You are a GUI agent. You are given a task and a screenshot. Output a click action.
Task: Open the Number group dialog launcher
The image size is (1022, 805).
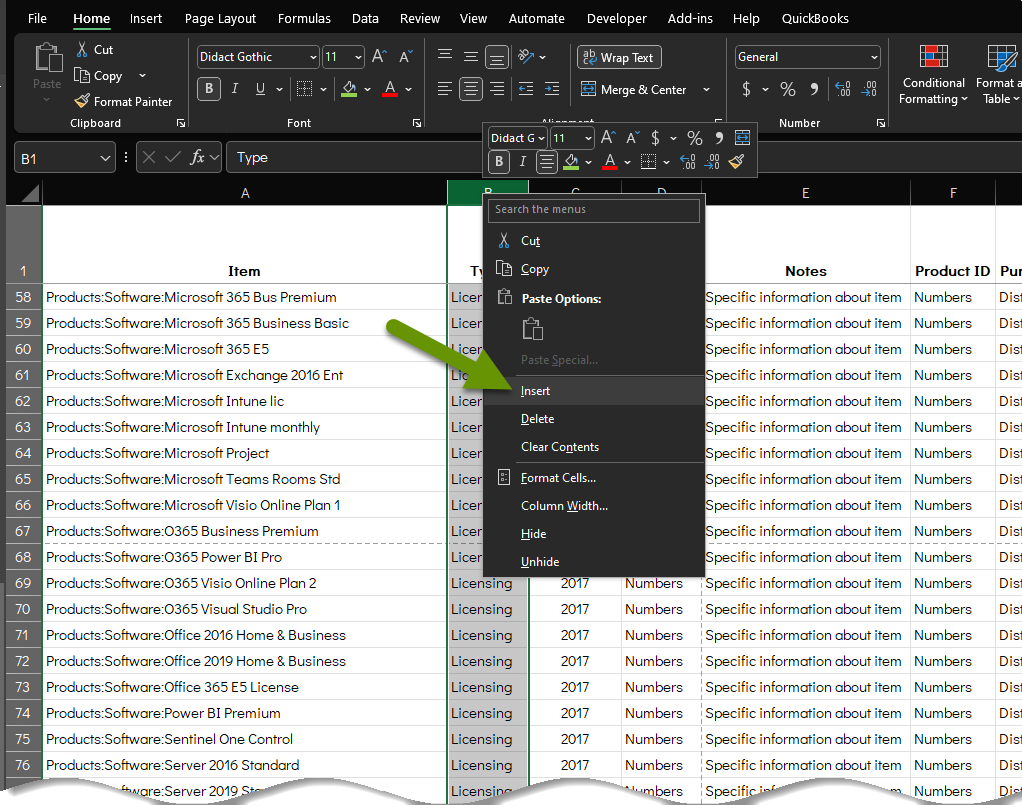pyautogui.click(x=880, y=123)
